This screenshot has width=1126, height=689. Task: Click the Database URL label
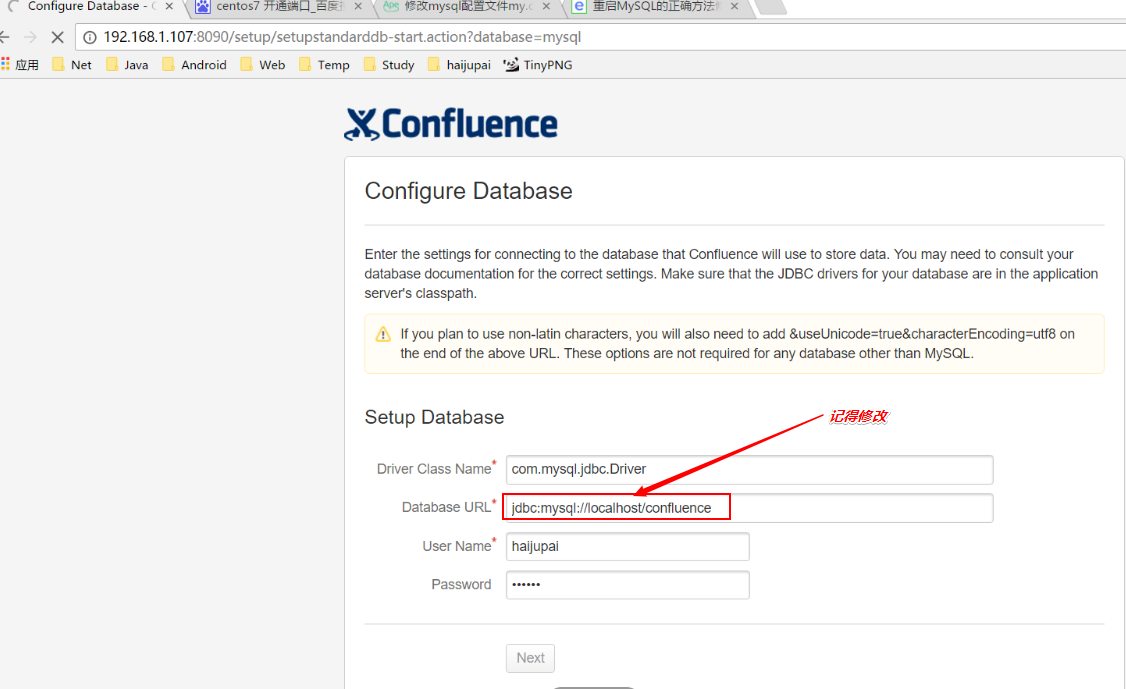click(448, 507)
